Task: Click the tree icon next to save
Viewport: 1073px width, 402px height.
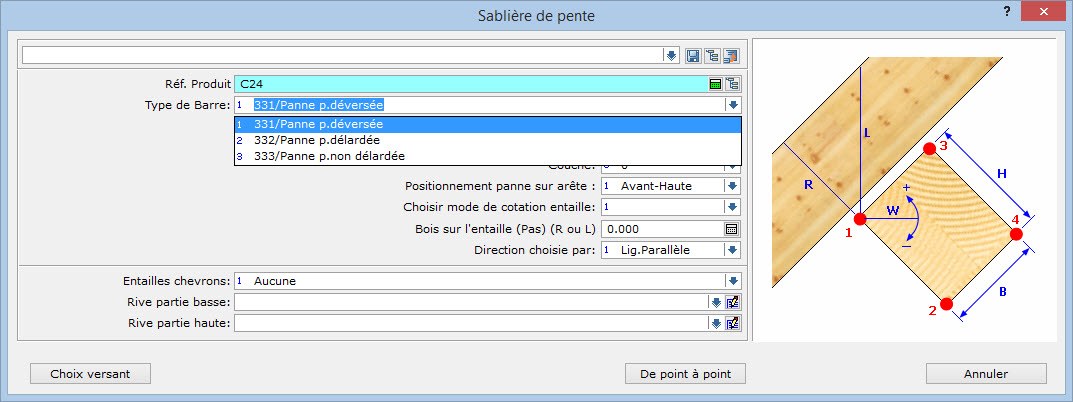Action: coord(712,55)
